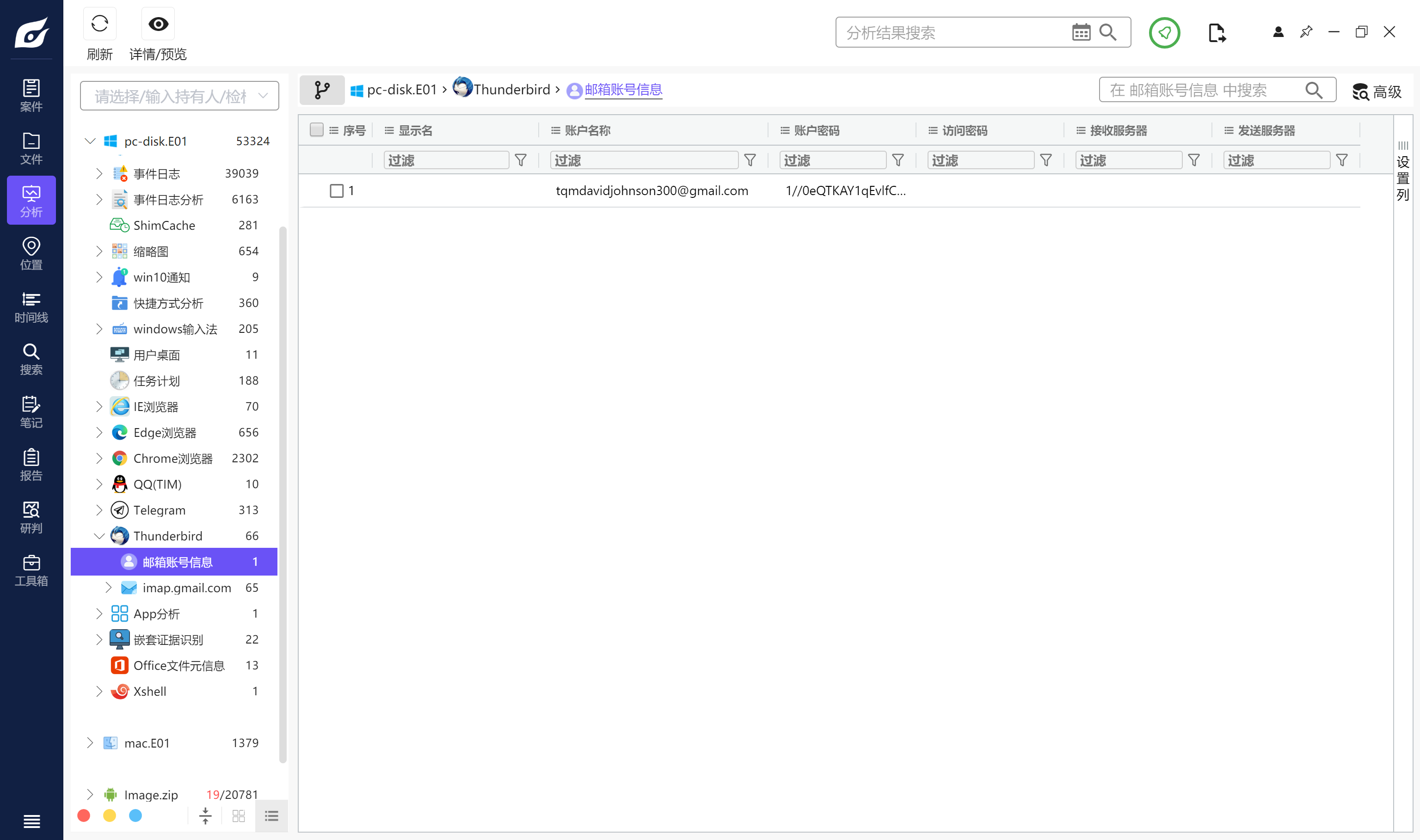Open the user account icon
This screenshot has height=840, width=1420.
(1278, 32)
